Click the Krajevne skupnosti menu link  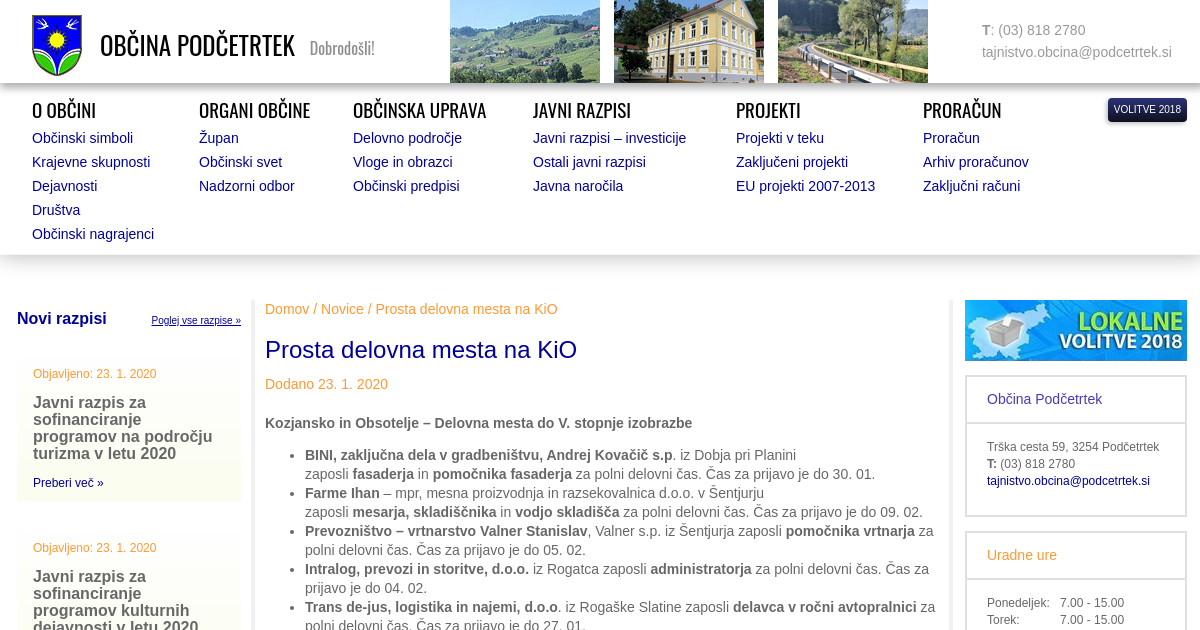click(x=91, y=162)
